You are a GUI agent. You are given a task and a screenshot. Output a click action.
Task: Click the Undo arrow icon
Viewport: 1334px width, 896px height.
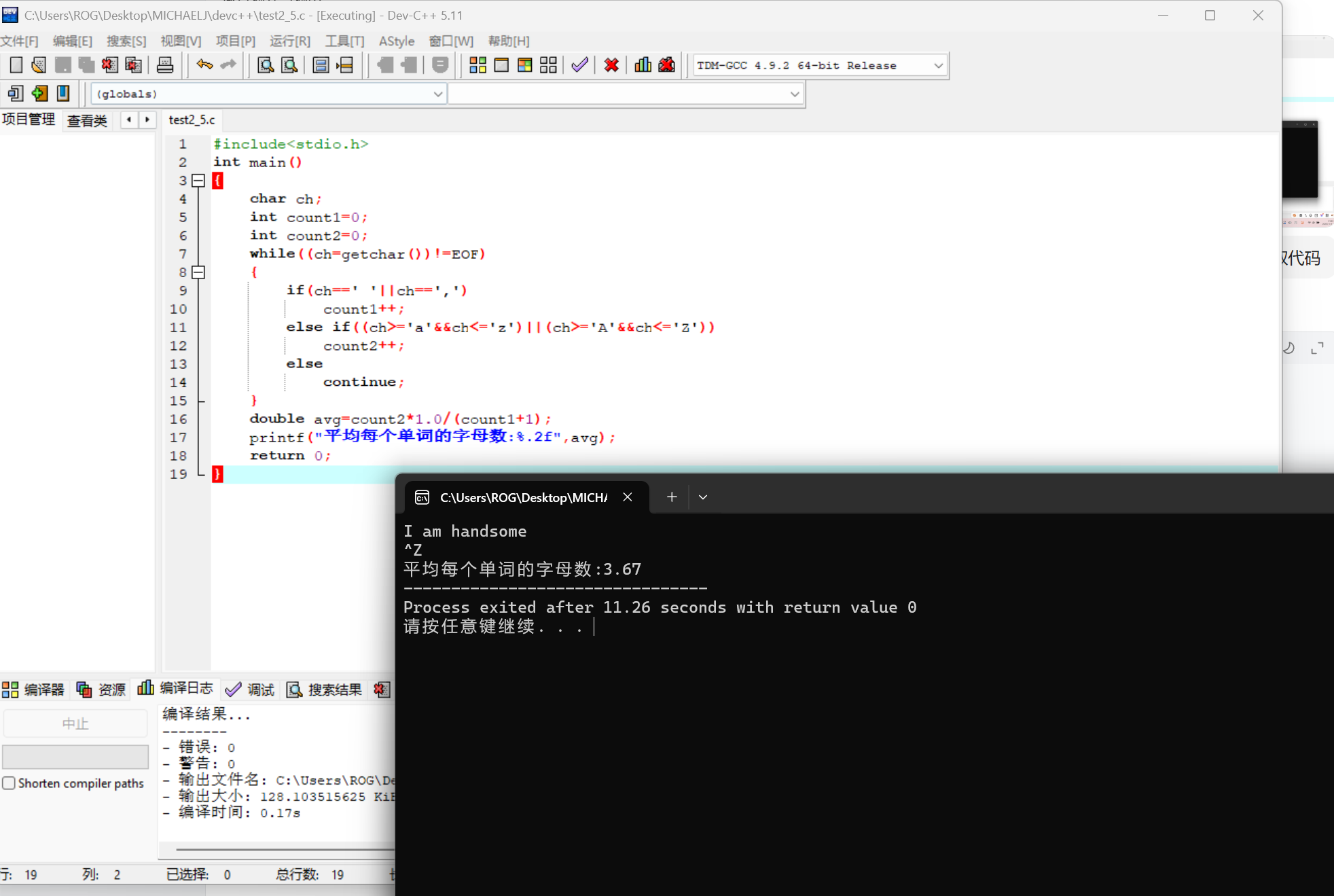[204, 65]
